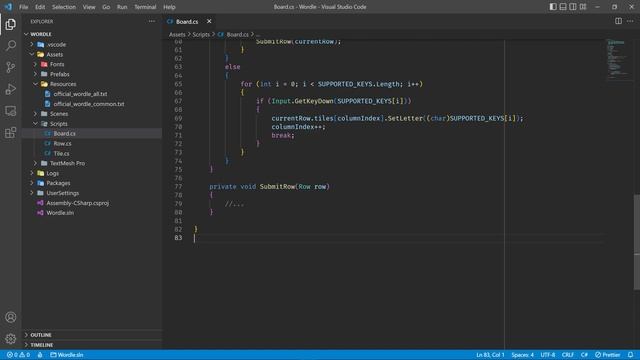This screenshot has width=640, height=360.
Task: Open the Selection menu
Action: pos(64,7)
